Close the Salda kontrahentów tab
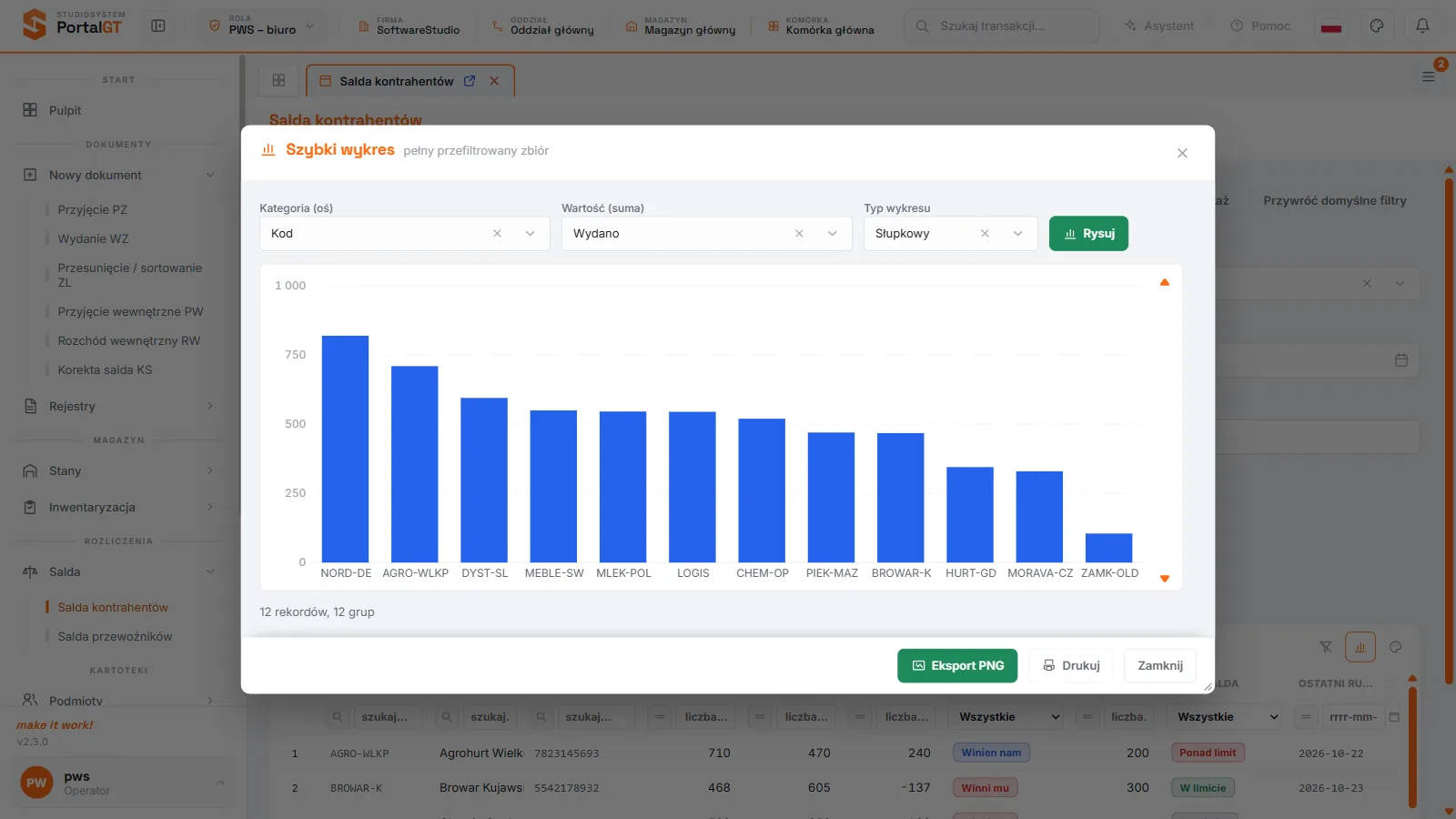Screen dimensions: 1456x819 (494, 81)
